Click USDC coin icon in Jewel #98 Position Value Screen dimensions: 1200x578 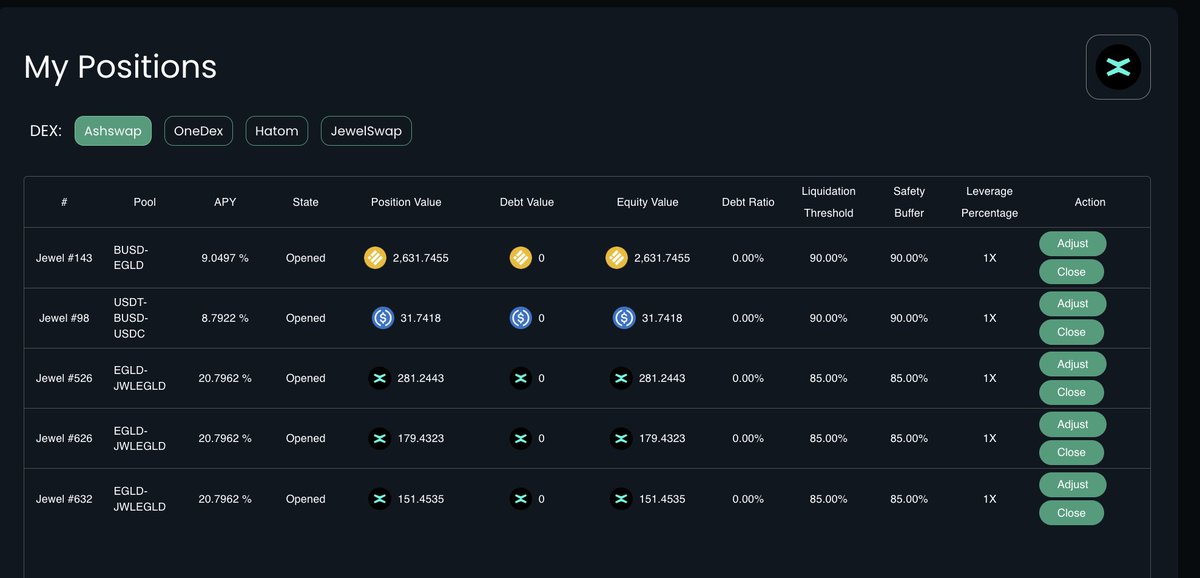click(x=382, y=318)
